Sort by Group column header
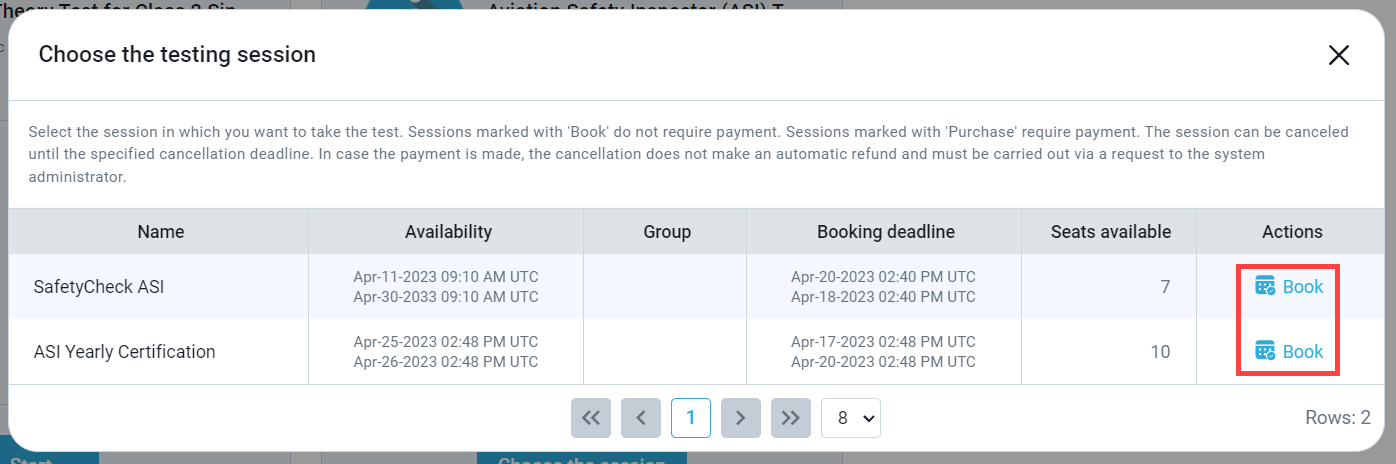 point(667,232)
